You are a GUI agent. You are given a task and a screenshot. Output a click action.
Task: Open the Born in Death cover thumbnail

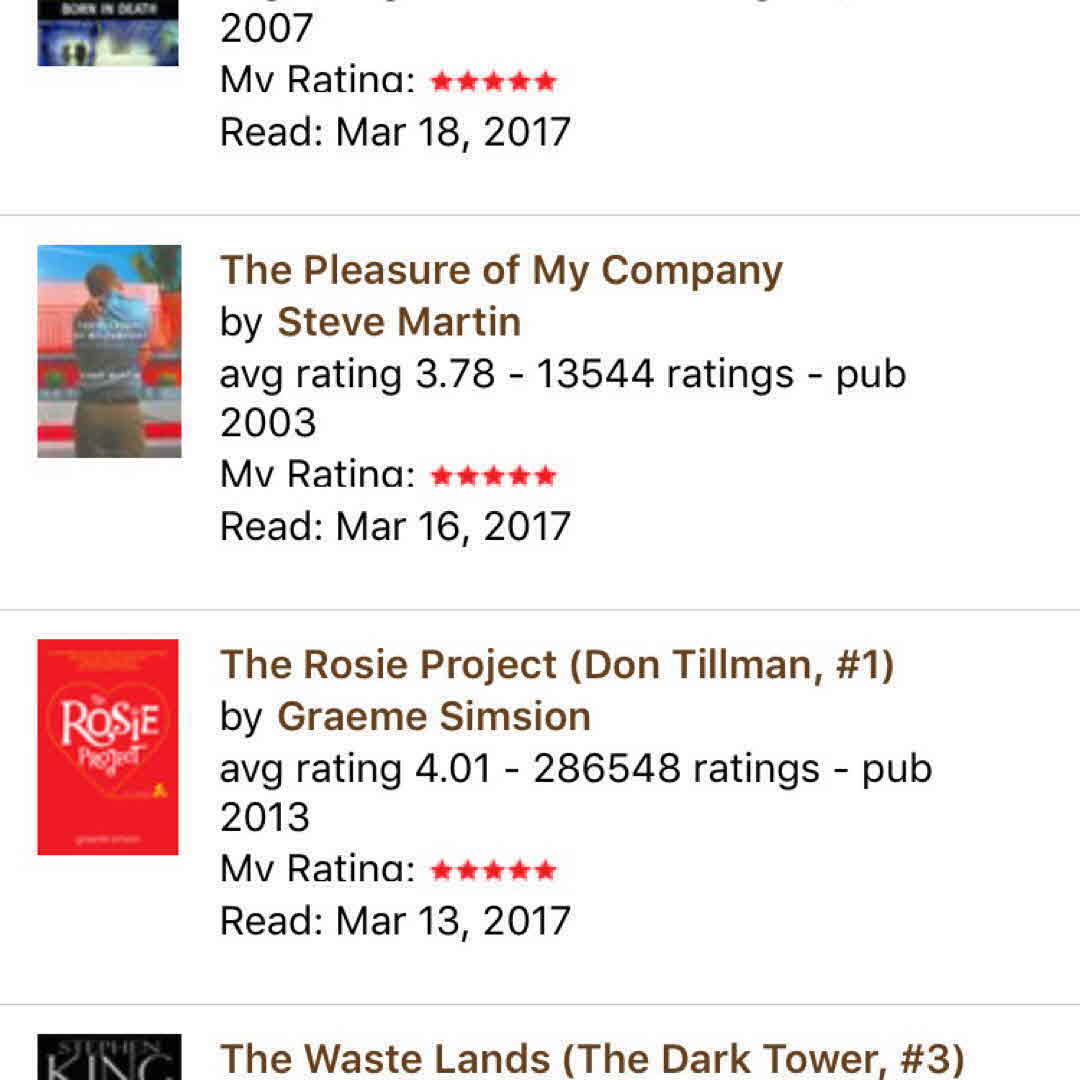tap(108, 33)
